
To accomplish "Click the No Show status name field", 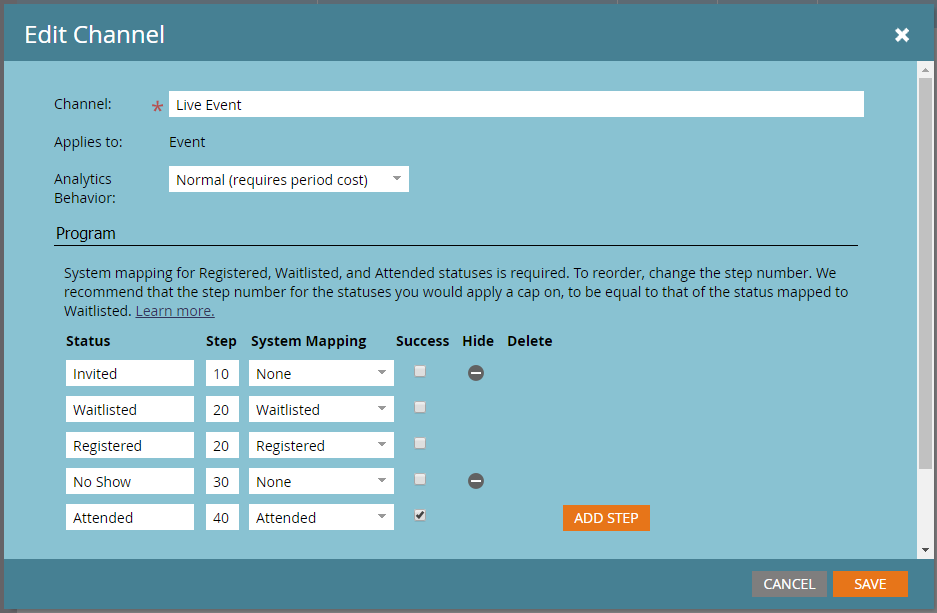I will 129,482.
